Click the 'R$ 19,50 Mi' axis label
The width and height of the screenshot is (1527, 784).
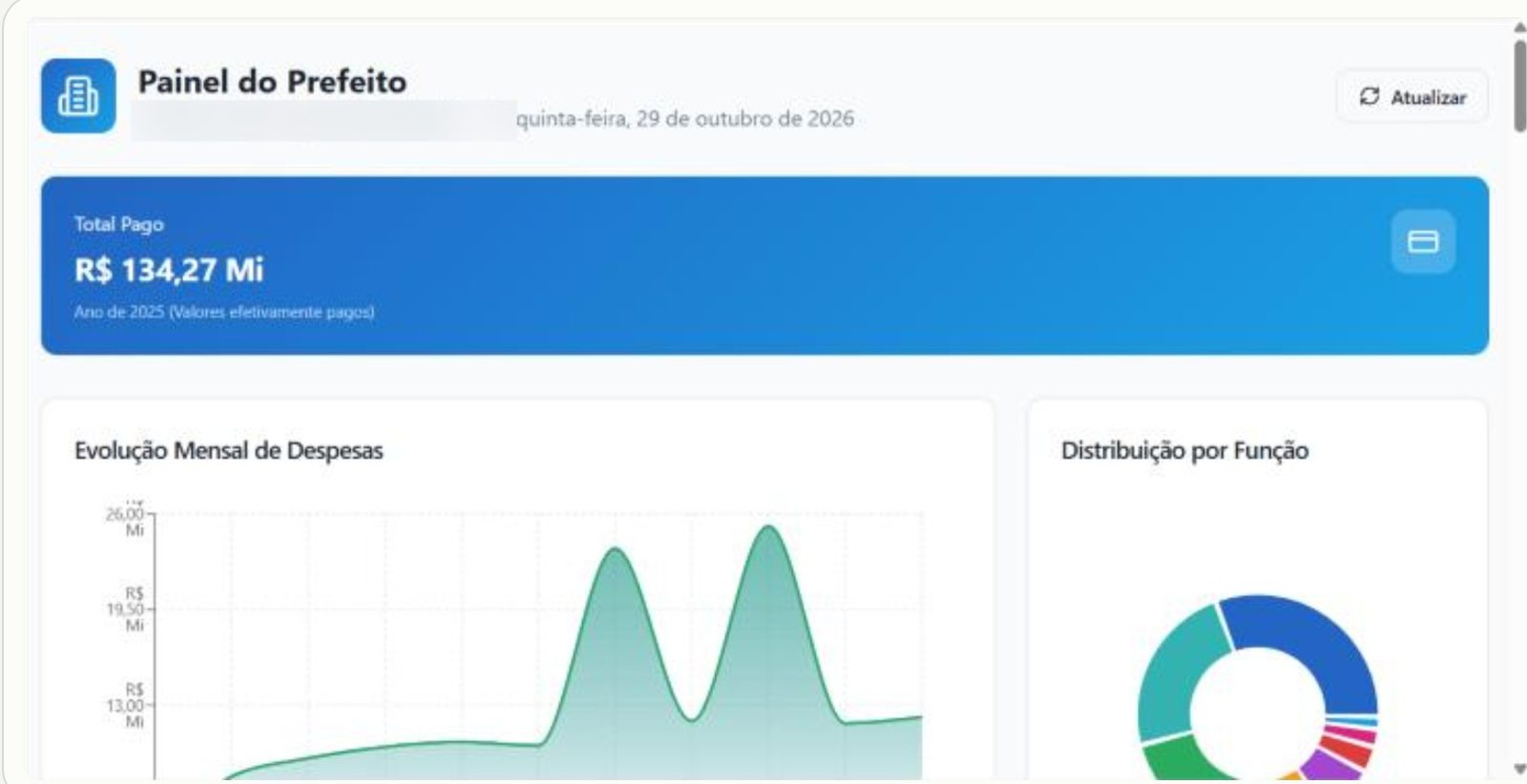(127, 609)
